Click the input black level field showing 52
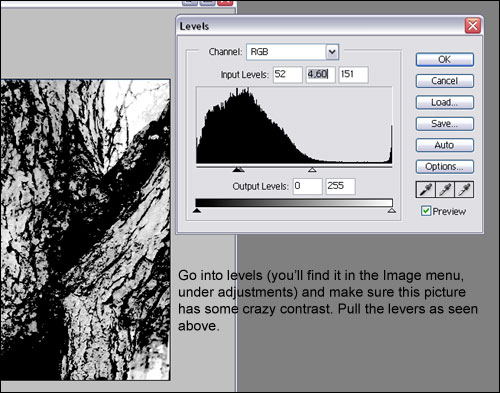Viewport: 500px width, 393px height. pyautogui.click(x=288, y=74)
